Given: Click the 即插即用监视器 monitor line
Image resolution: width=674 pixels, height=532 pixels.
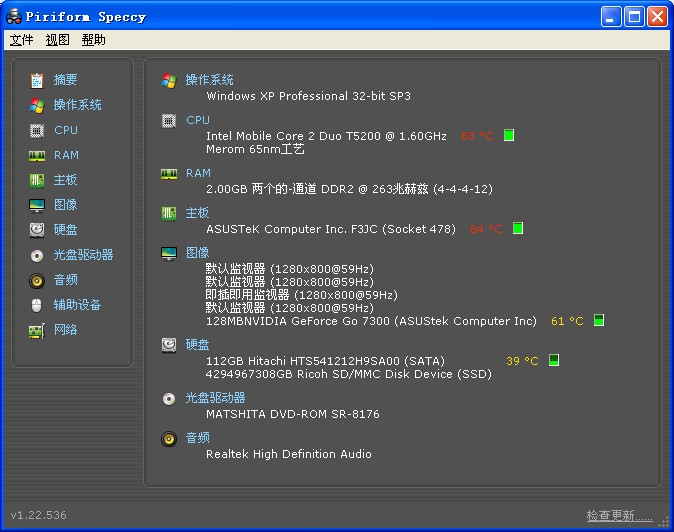Looking at the screenshot, I should (301, 295).
